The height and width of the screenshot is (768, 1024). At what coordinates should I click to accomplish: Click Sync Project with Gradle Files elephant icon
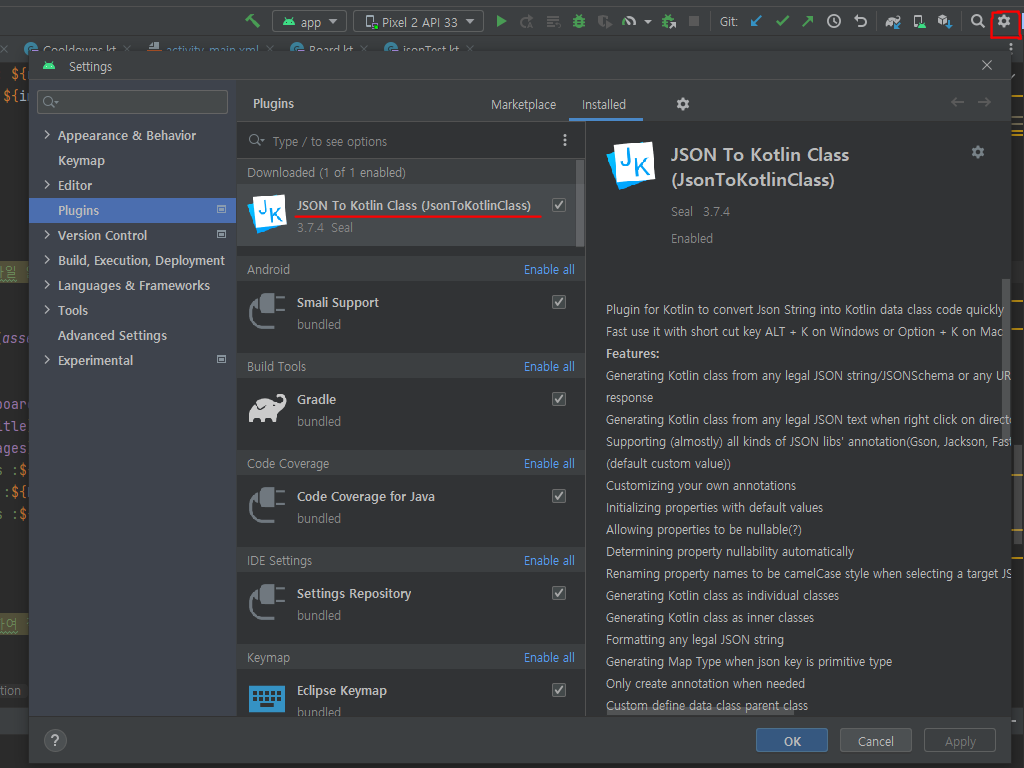point(893,22)
